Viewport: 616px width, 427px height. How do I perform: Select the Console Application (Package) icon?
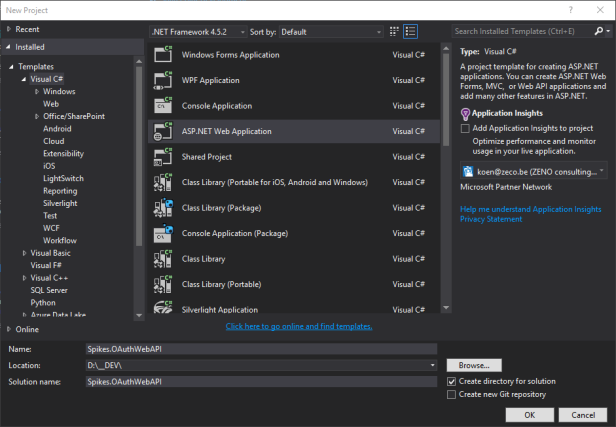tap(163, 233)
